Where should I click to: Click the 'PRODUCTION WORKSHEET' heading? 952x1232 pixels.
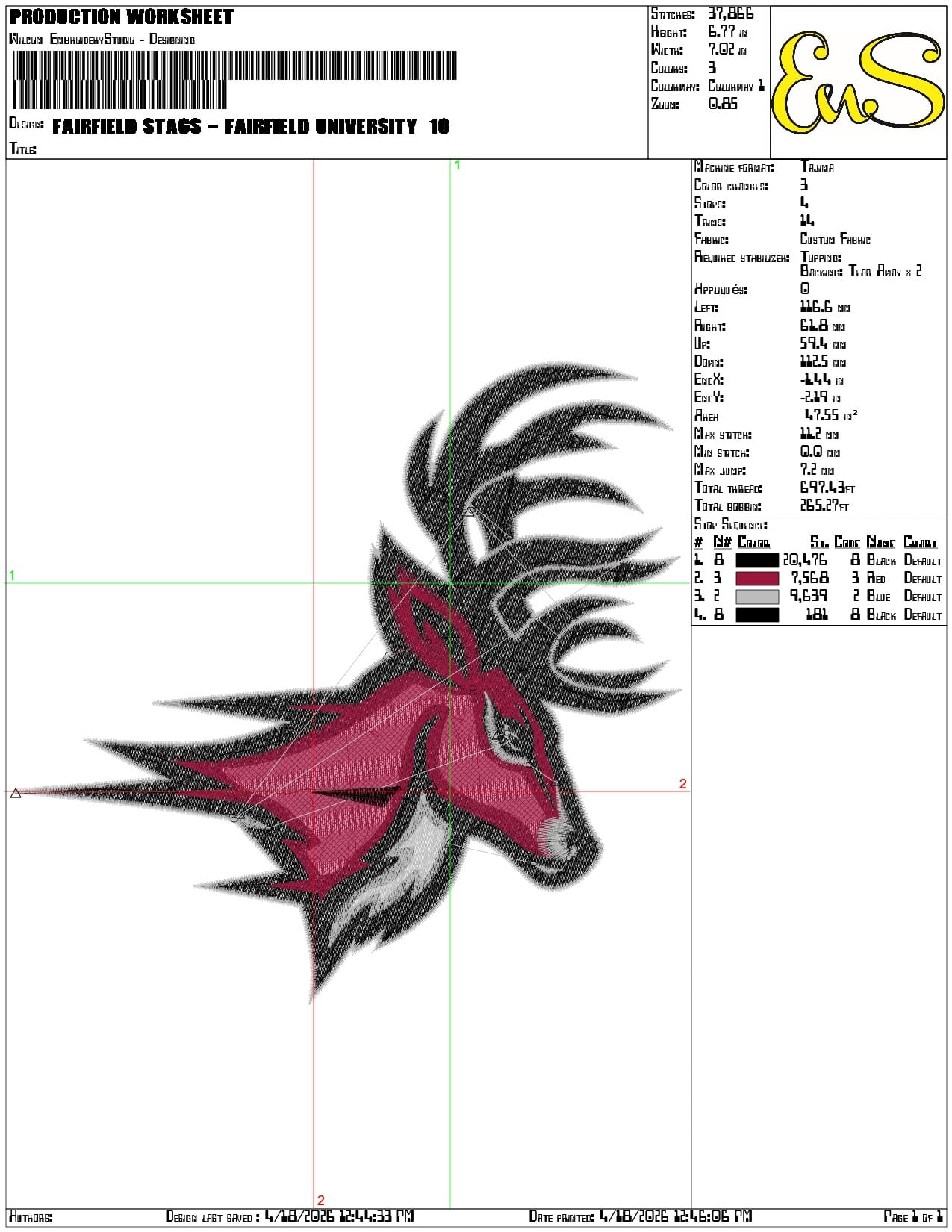pyautogui.click(x=122, y=16)
